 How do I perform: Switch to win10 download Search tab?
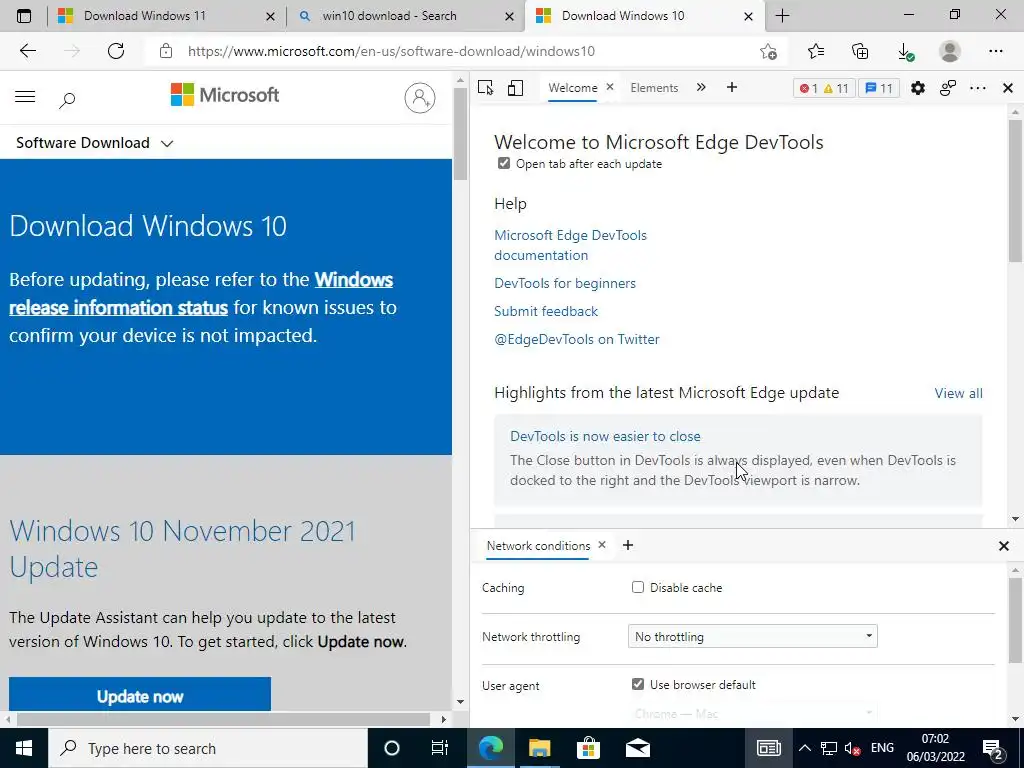tap(405, 16)
